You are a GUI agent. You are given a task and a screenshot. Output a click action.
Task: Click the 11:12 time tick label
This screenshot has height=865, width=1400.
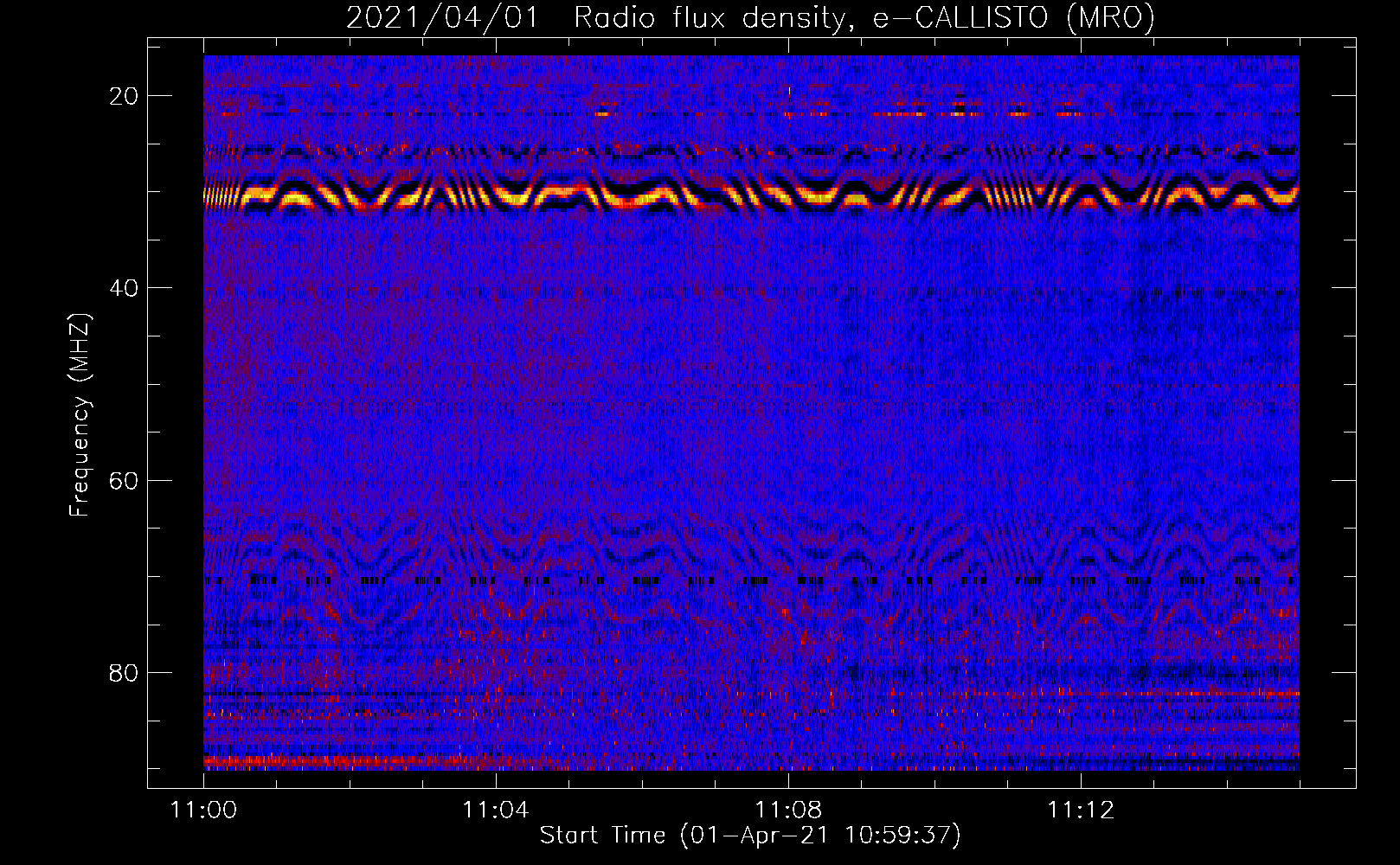pyautogui.click(x=1081, y=811)
